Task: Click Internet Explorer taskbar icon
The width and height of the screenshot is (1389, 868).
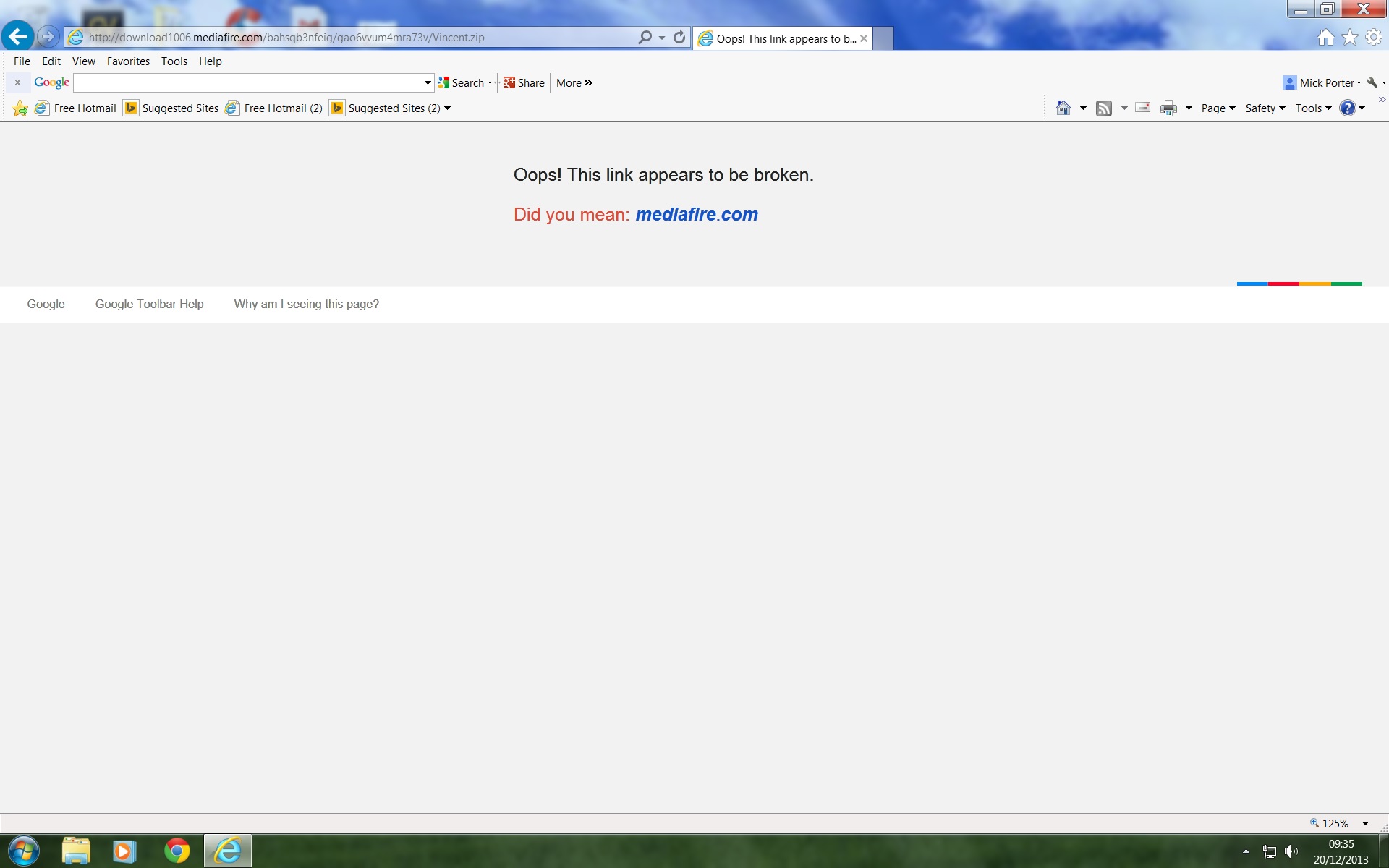Action: point(228,851)
